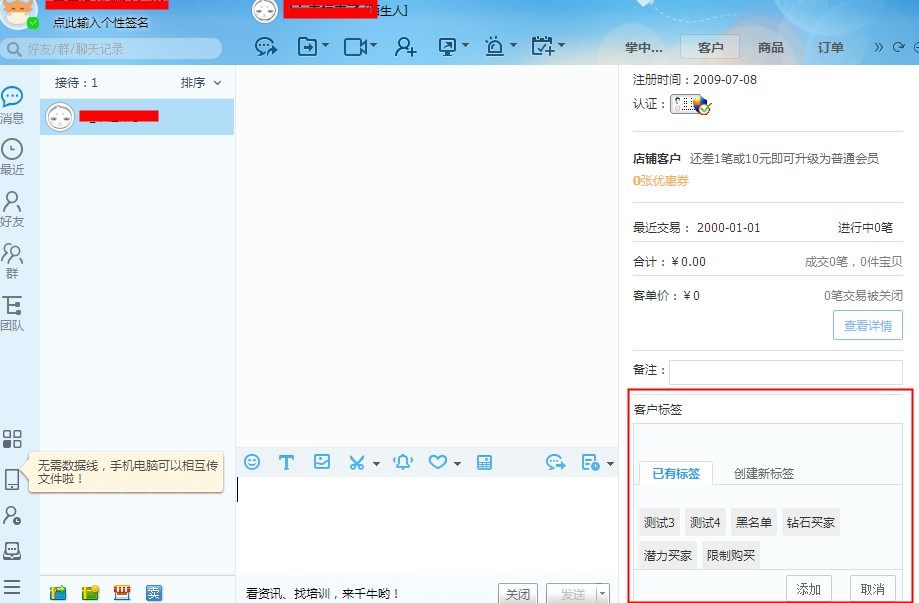
Task: Click the send image icon
Action: pos(321,462)
